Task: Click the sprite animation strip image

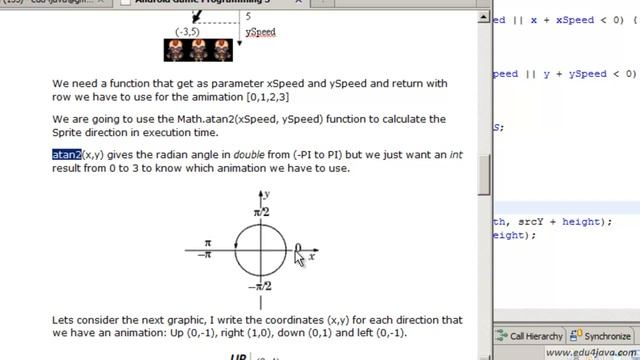Action: point(198,50)
